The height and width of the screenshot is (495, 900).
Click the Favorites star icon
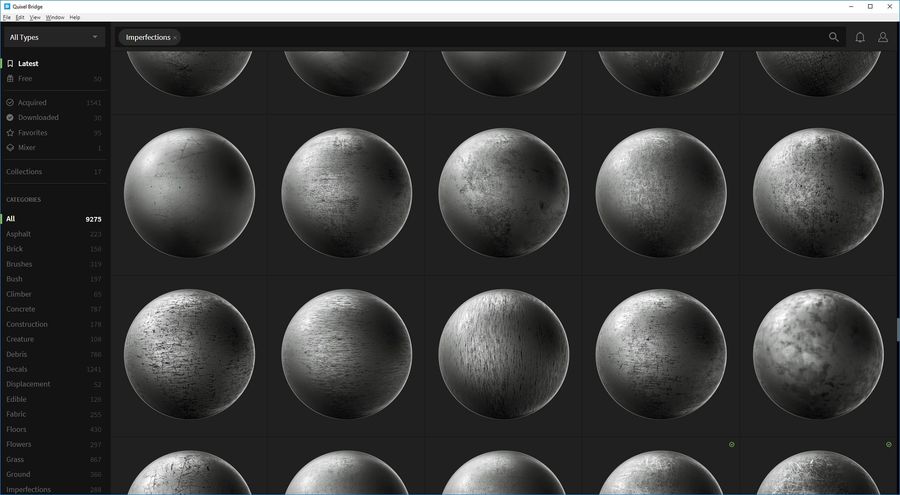(10, 133)
